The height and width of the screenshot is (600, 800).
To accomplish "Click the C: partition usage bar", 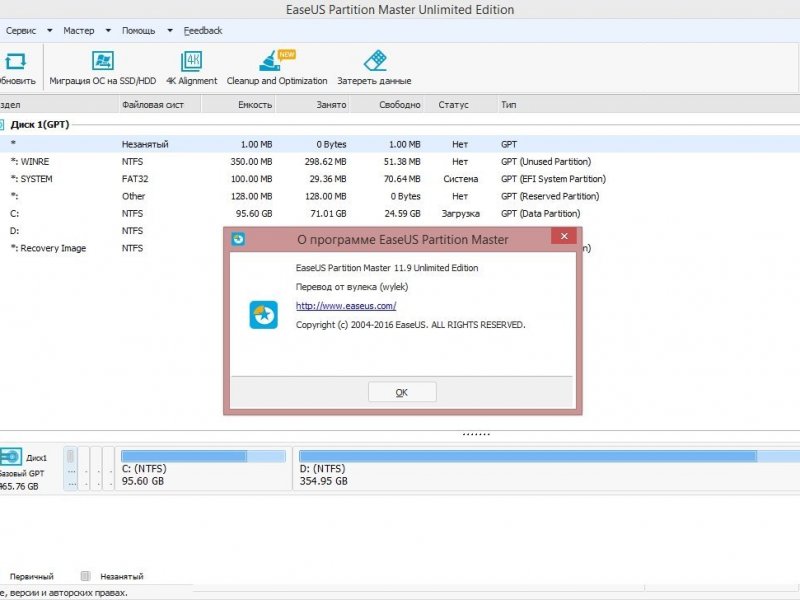I will [x=204, y=456].
